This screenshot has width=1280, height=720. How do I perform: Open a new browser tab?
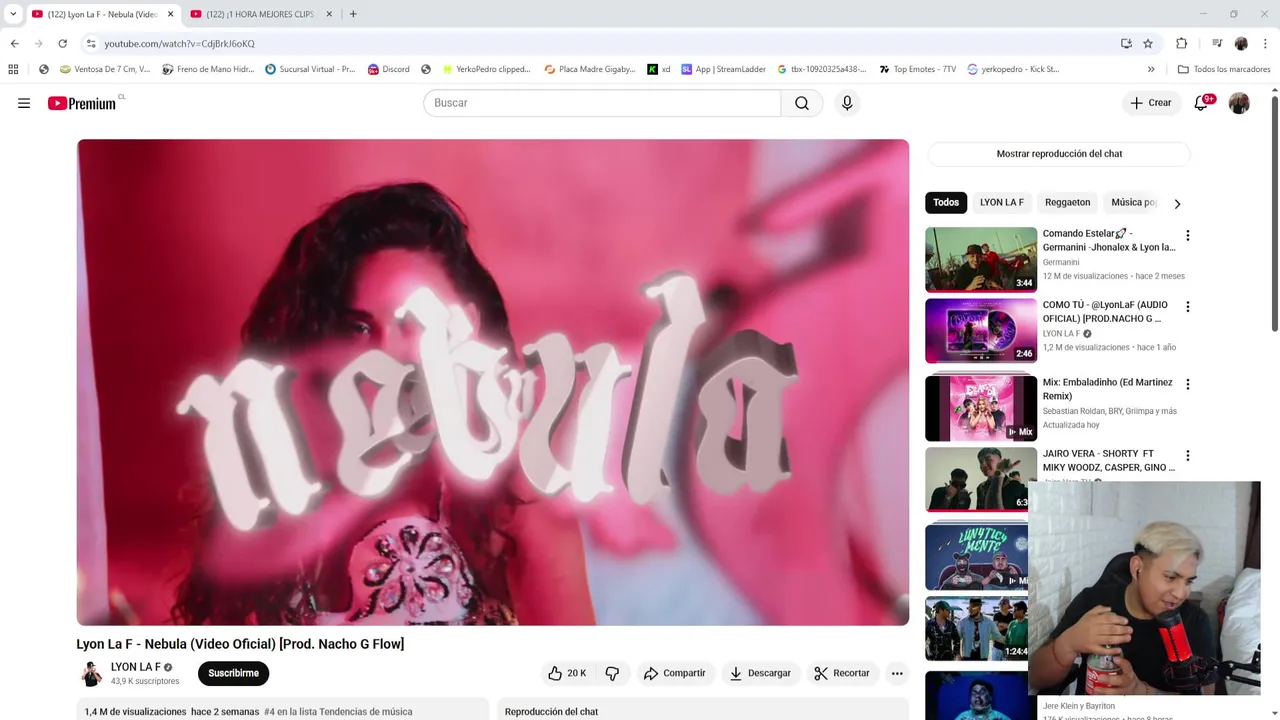tap(353, 14)
